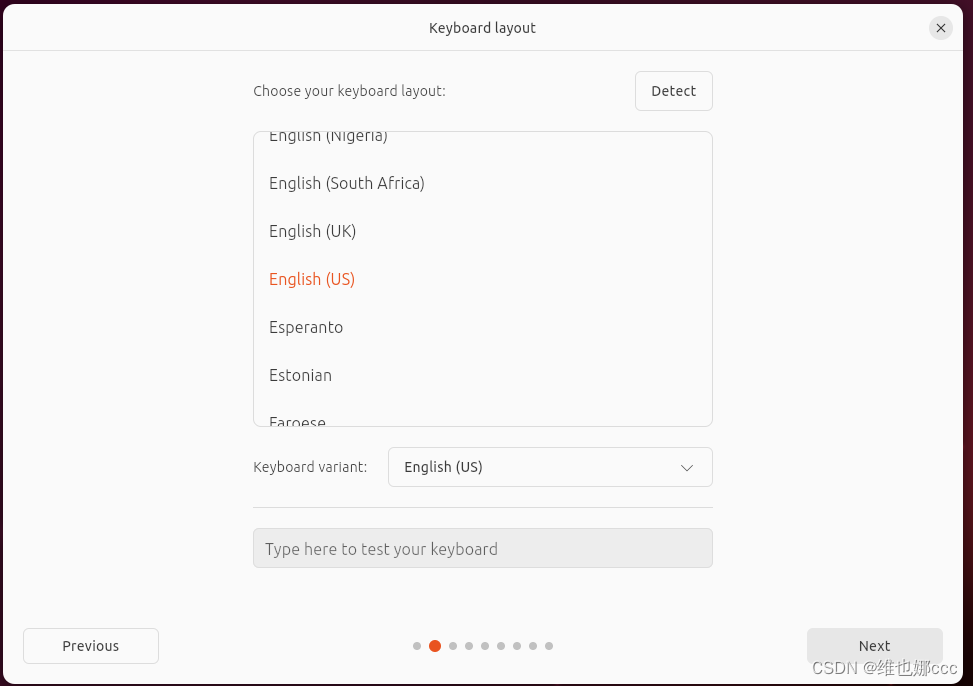Click the Detect button
The image size is (973, 686).
[x=673, y=90]
